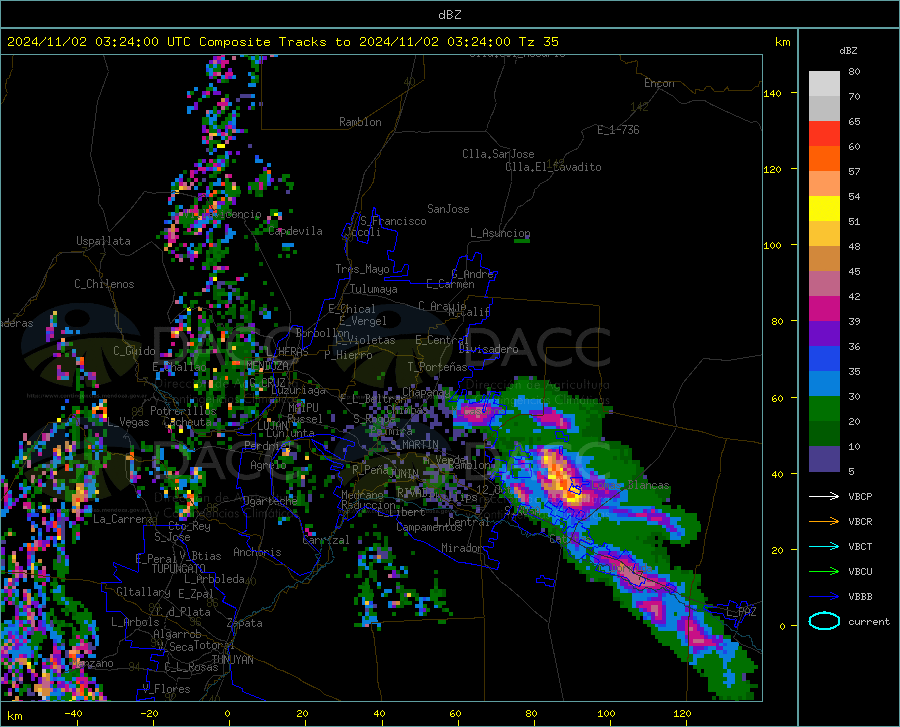Click the Clla.SanJose label
Screen dimensions: 900x727
coord(498,154)
